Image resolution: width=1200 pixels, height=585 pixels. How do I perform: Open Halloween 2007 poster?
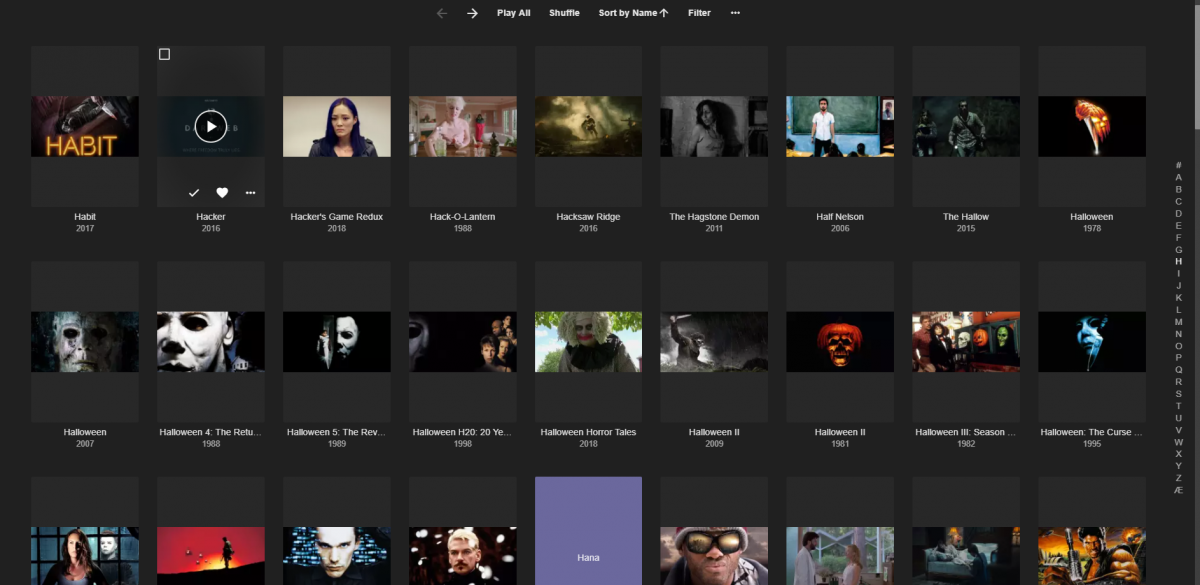(85, 342)
